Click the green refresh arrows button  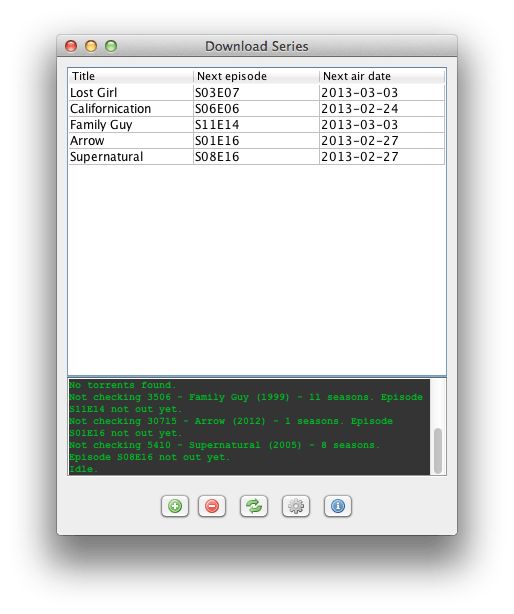pos(254,506)
